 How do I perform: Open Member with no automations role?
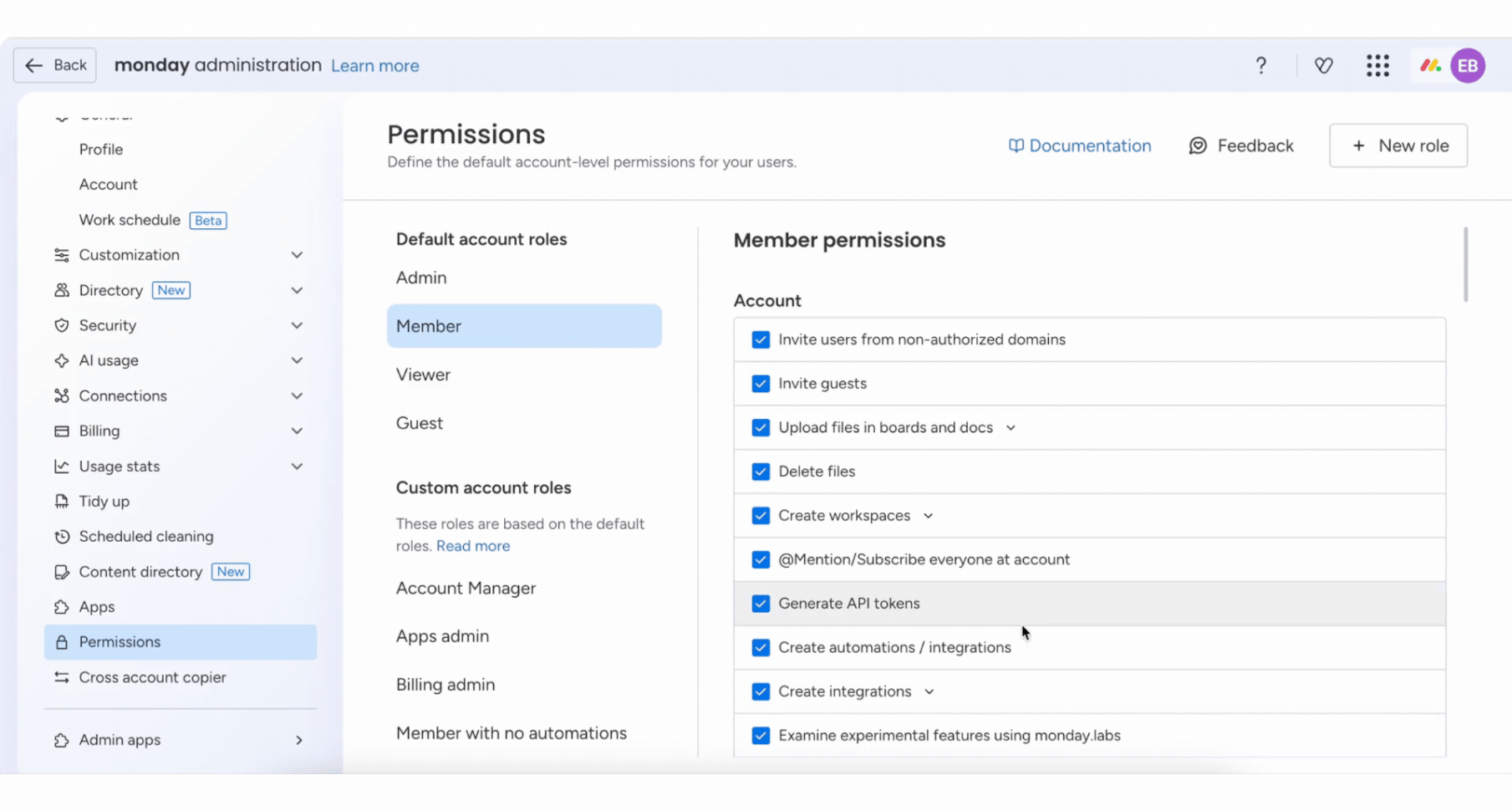(512, 733)
